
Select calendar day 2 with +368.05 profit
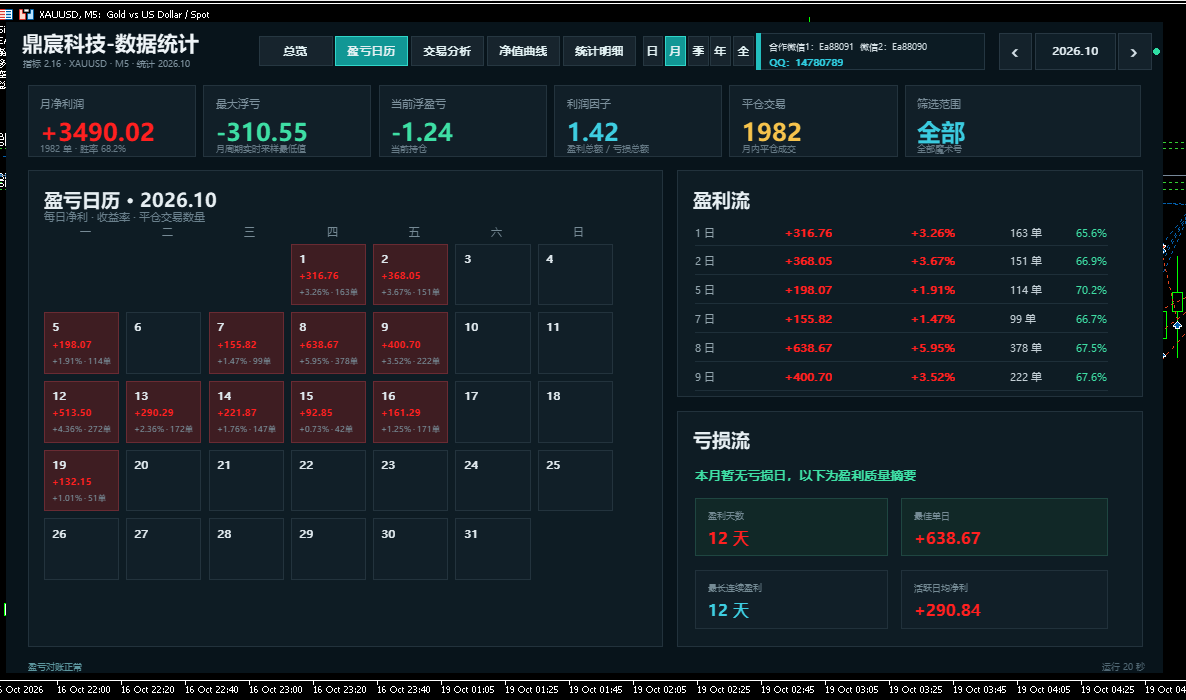click(x=411, y=275)
